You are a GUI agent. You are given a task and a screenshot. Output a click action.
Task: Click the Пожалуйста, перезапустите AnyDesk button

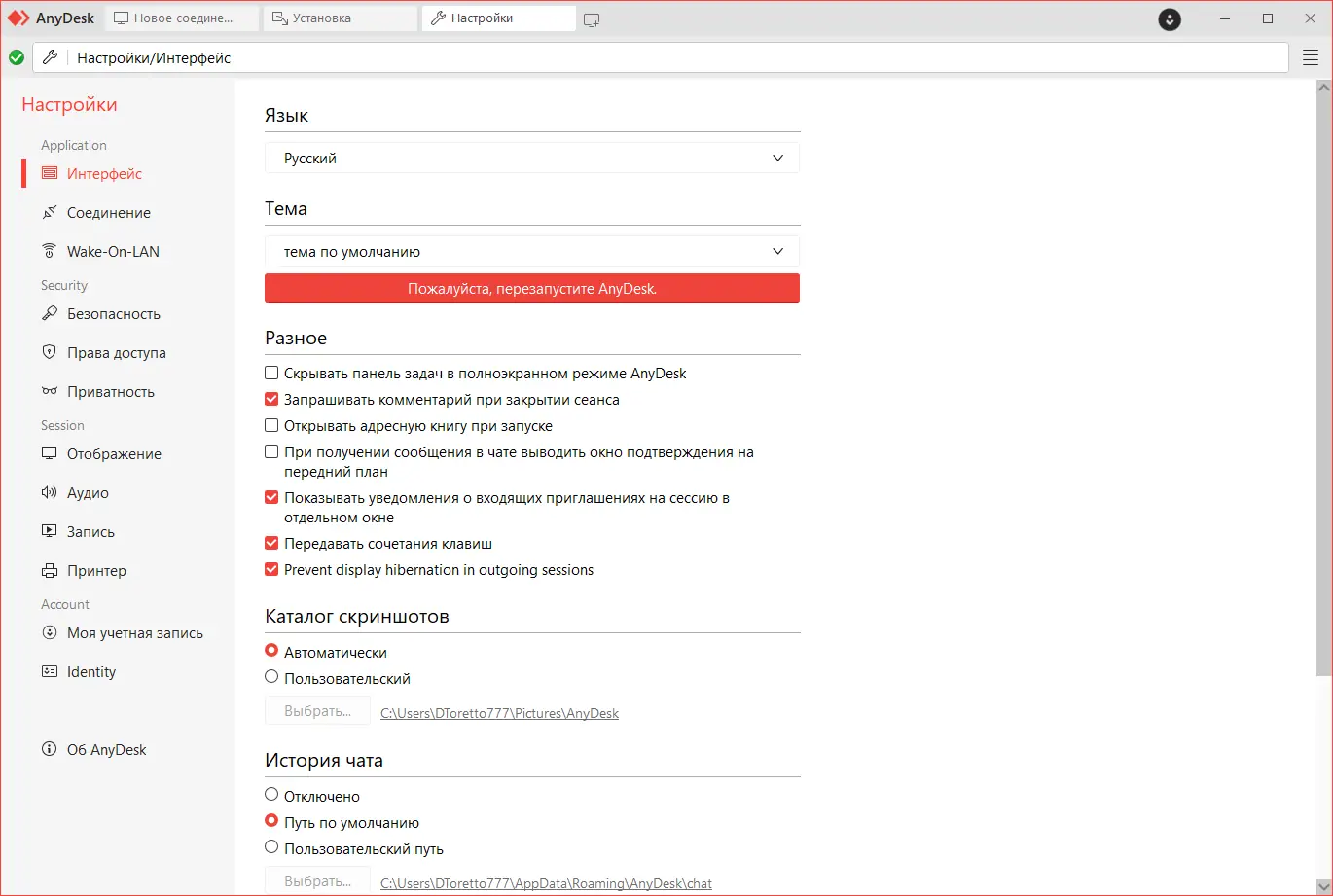[532, 289]
